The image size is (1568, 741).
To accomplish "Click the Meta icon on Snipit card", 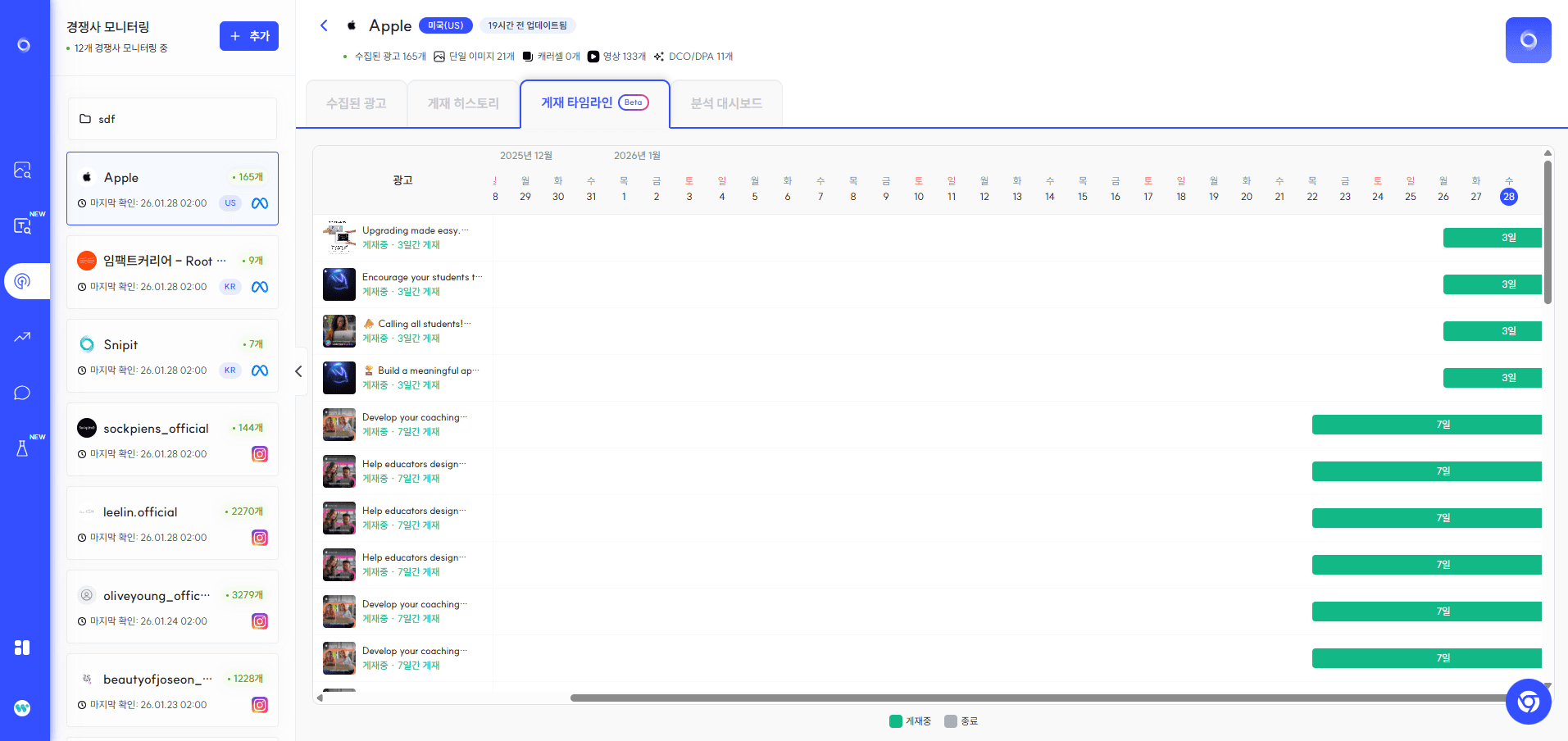I will point(260,370).
